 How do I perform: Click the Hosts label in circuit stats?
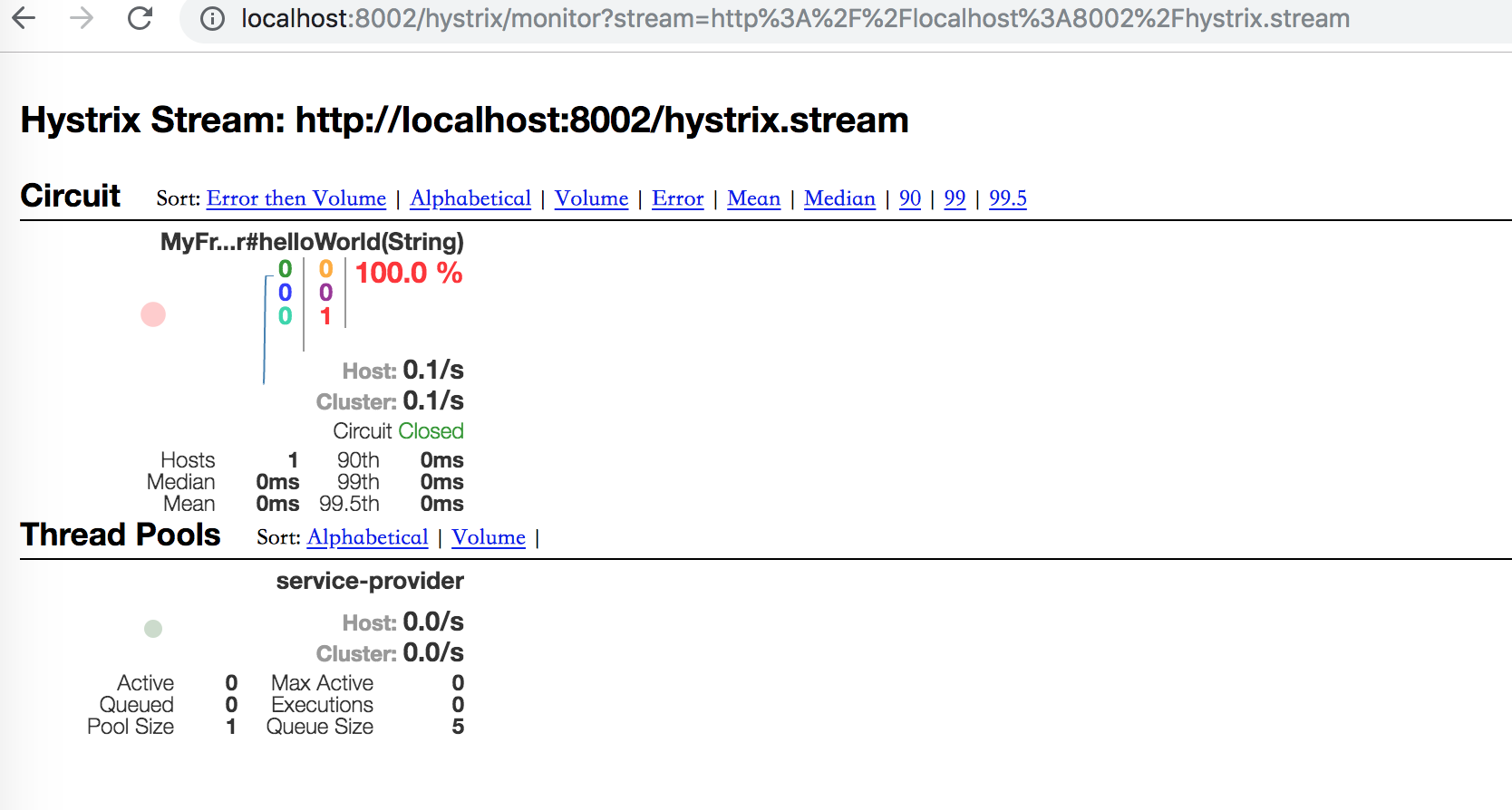[x=188, y=460]
